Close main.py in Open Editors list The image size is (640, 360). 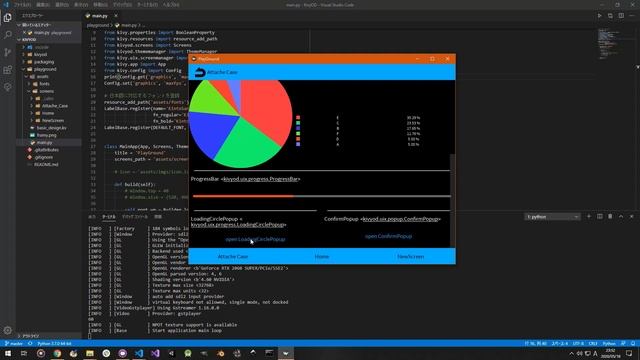[x=24, y=32]
